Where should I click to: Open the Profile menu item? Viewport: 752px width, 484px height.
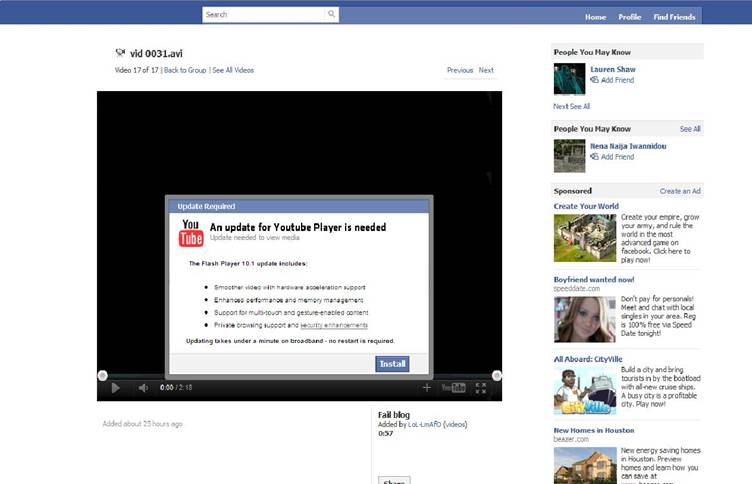(x=629, y=17)
